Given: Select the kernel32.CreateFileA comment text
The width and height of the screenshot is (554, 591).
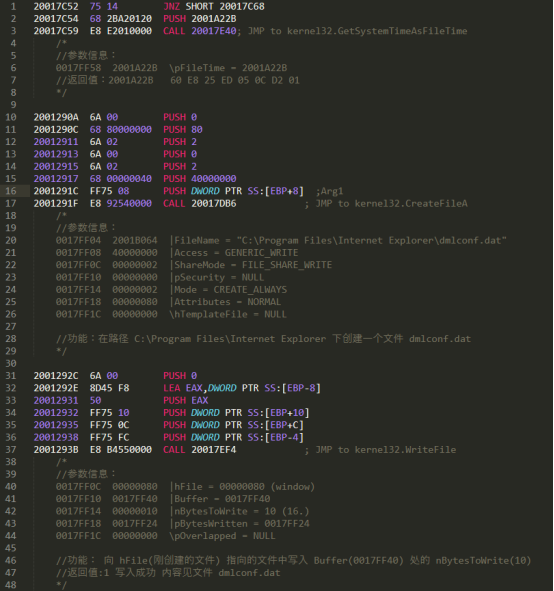Looking at the screenshot, I should point(392,204).
